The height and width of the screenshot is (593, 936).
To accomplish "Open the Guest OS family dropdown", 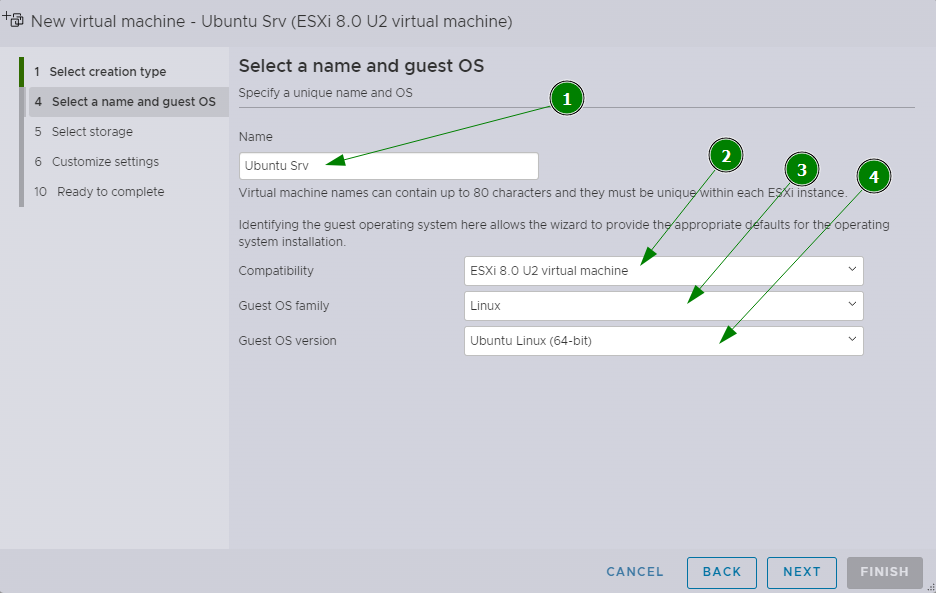I will point(664,305).
